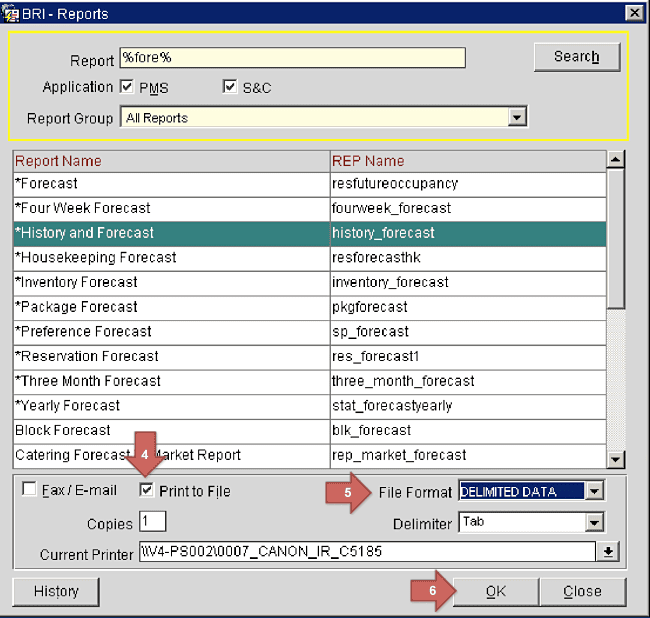The width and height of the screenshot is (650, 618).
Task: Click the report list scroll up arrow
Action: pos(616,160)
